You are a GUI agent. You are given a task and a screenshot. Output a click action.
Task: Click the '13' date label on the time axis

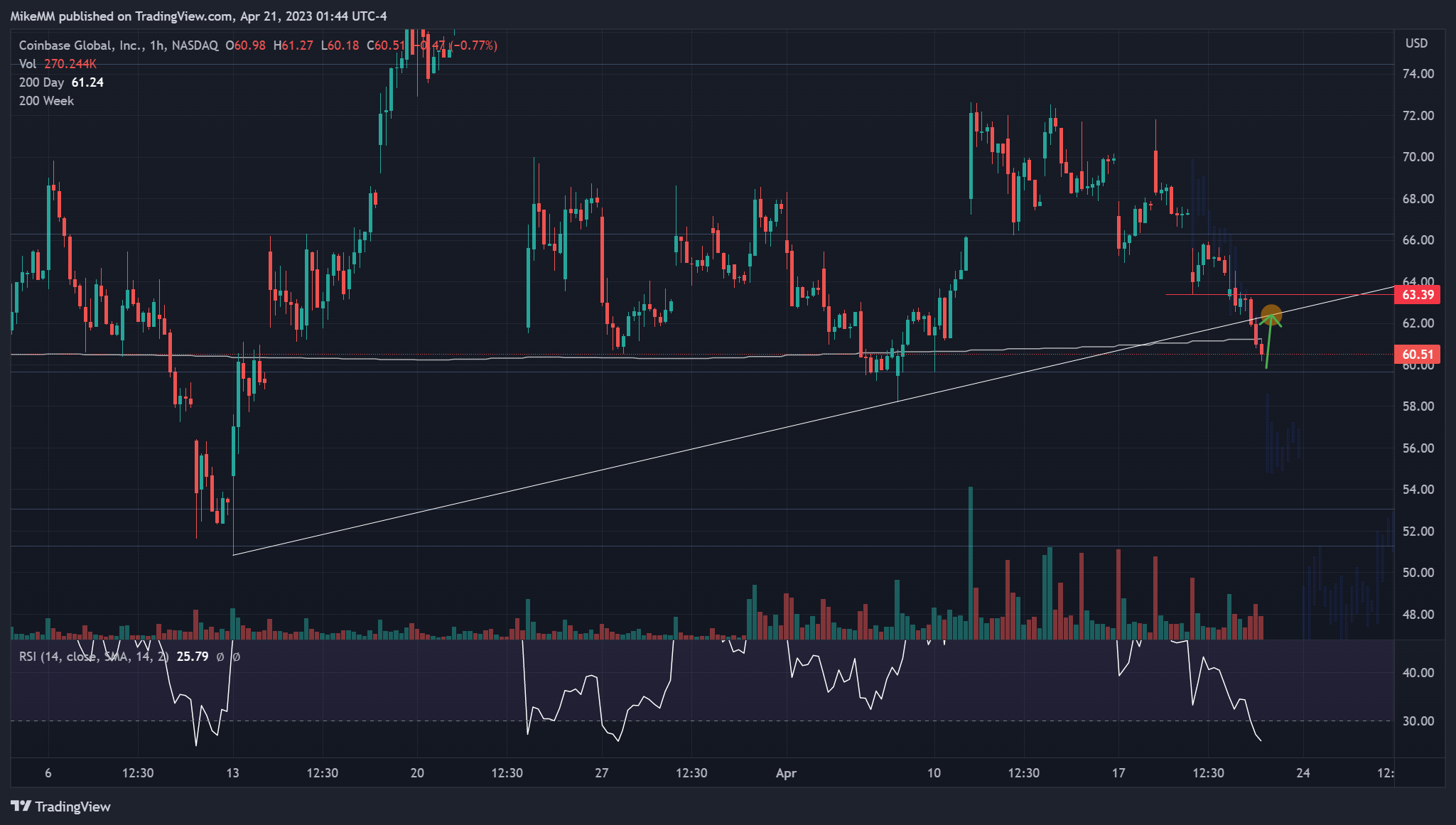click(232, 773)
